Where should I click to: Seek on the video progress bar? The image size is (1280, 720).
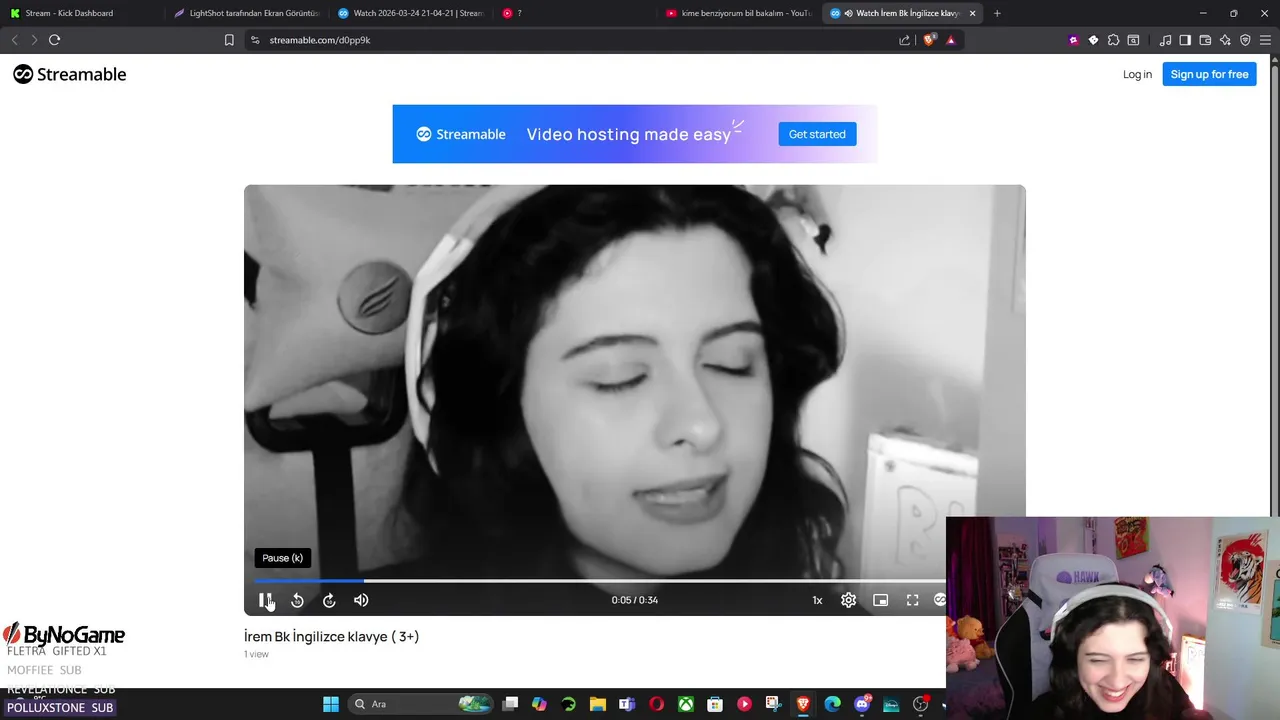(x=600, y=580)
